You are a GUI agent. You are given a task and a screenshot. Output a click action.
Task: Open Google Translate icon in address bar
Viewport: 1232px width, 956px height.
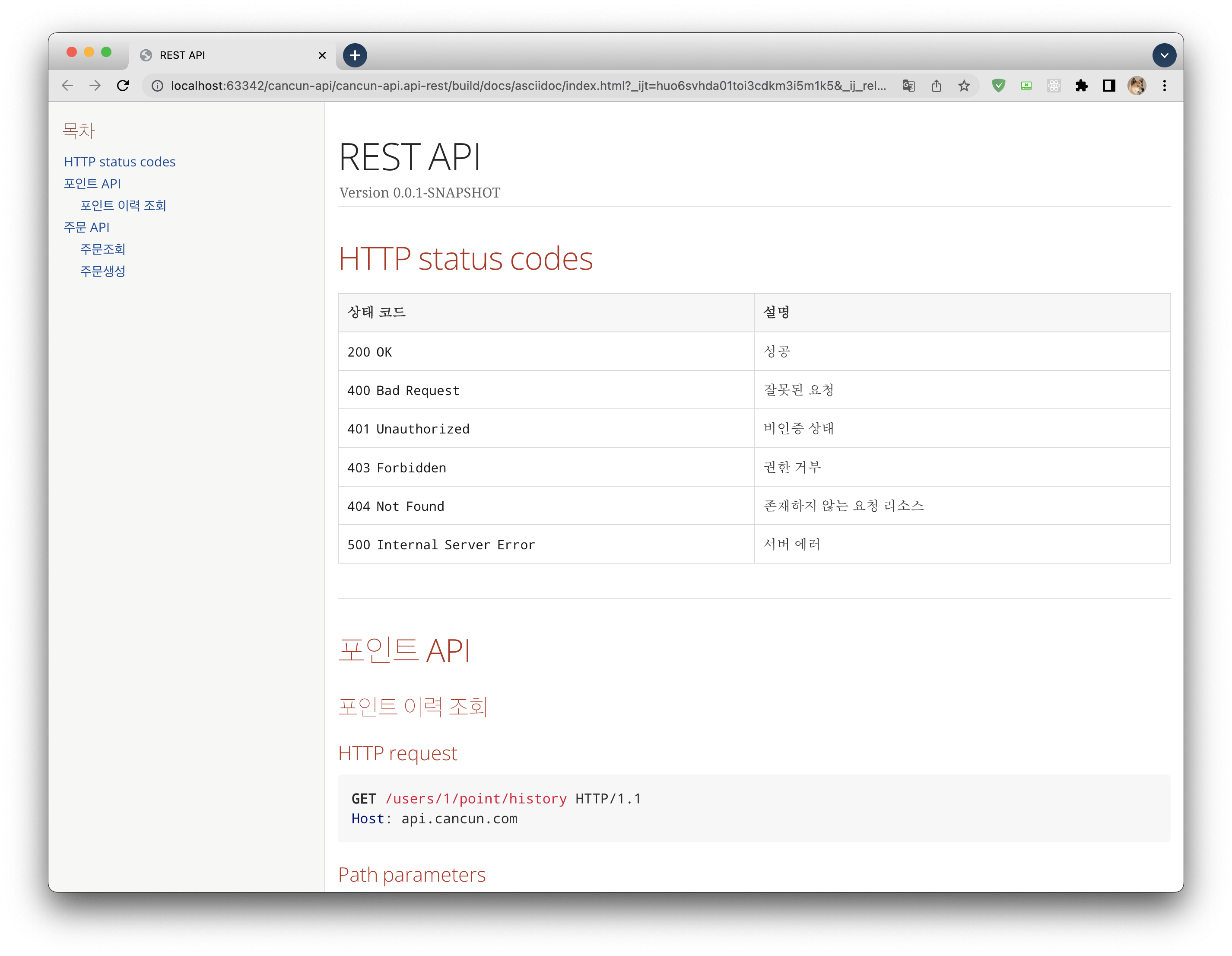[x=908, y=86]
